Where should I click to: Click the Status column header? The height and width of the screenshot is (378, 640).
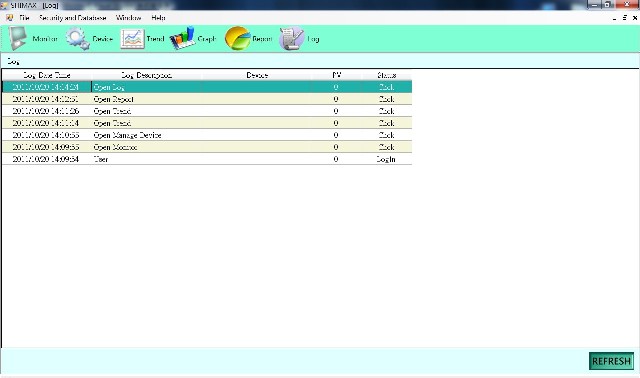[386, 75]
